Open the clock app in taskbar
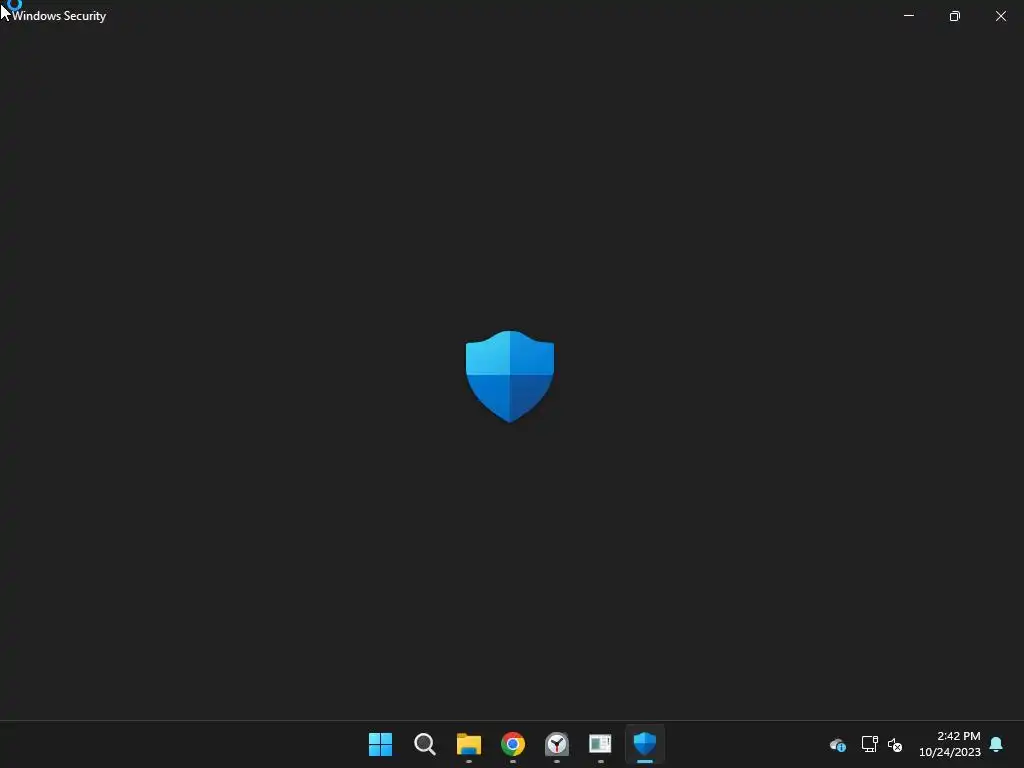The height and width of the screenshot is (768, 1024). [556, 744]
